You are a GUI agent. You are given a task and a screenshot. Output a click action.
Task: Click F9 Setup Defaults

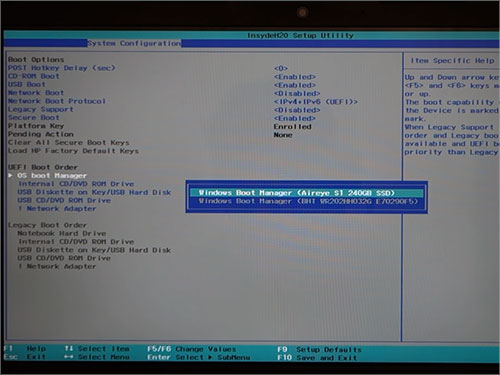pyautogui.click(x=319, y=350)
